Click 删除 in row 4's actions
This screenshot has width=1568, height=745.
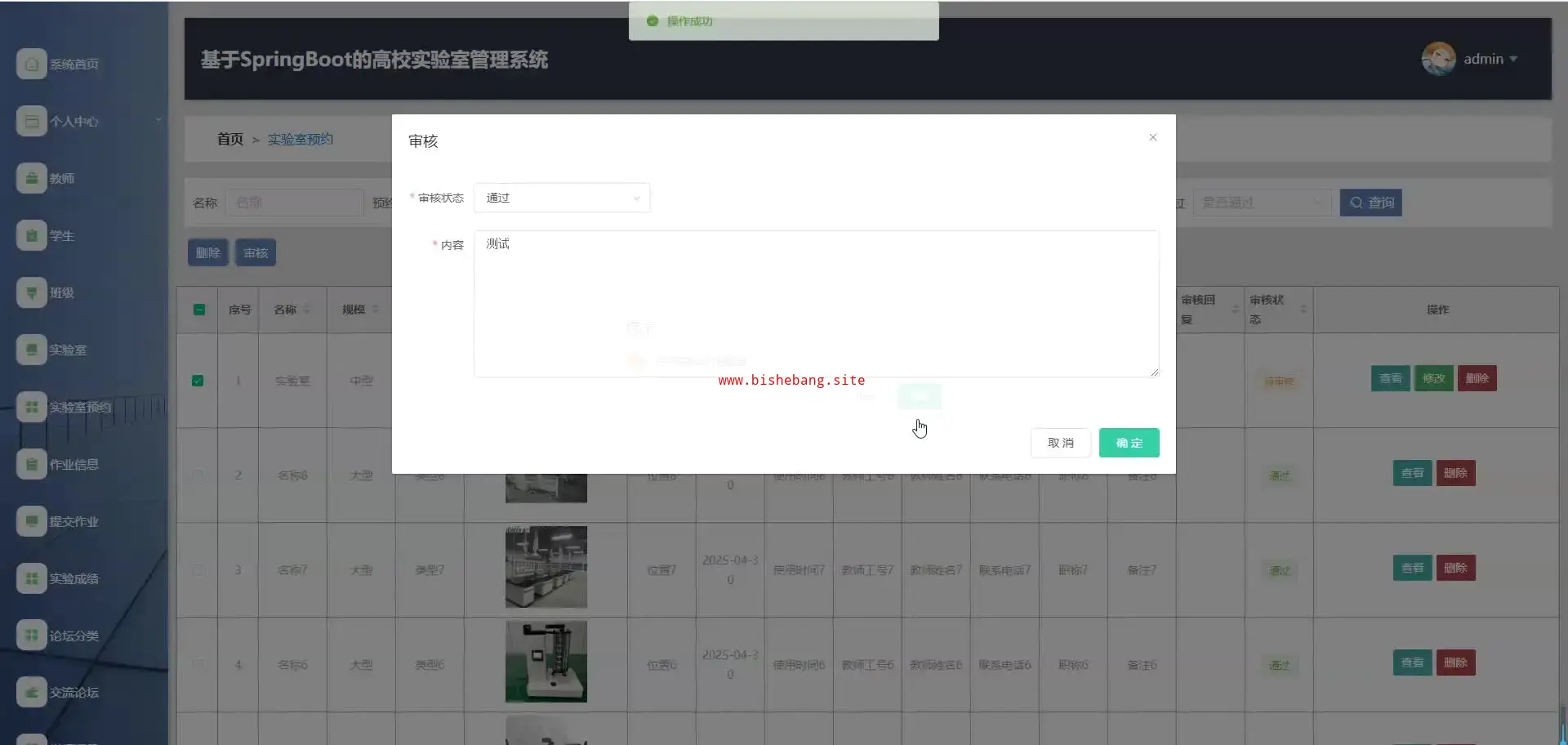click(1456, 662)
